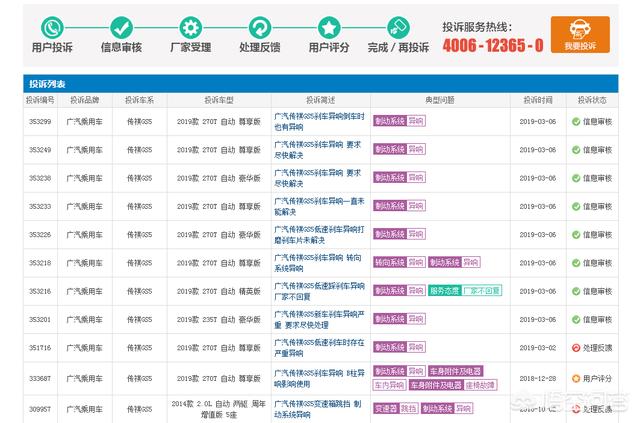Click red 处理反馈 status icon for 351716

pyautogui.click(x=576, y=348)
